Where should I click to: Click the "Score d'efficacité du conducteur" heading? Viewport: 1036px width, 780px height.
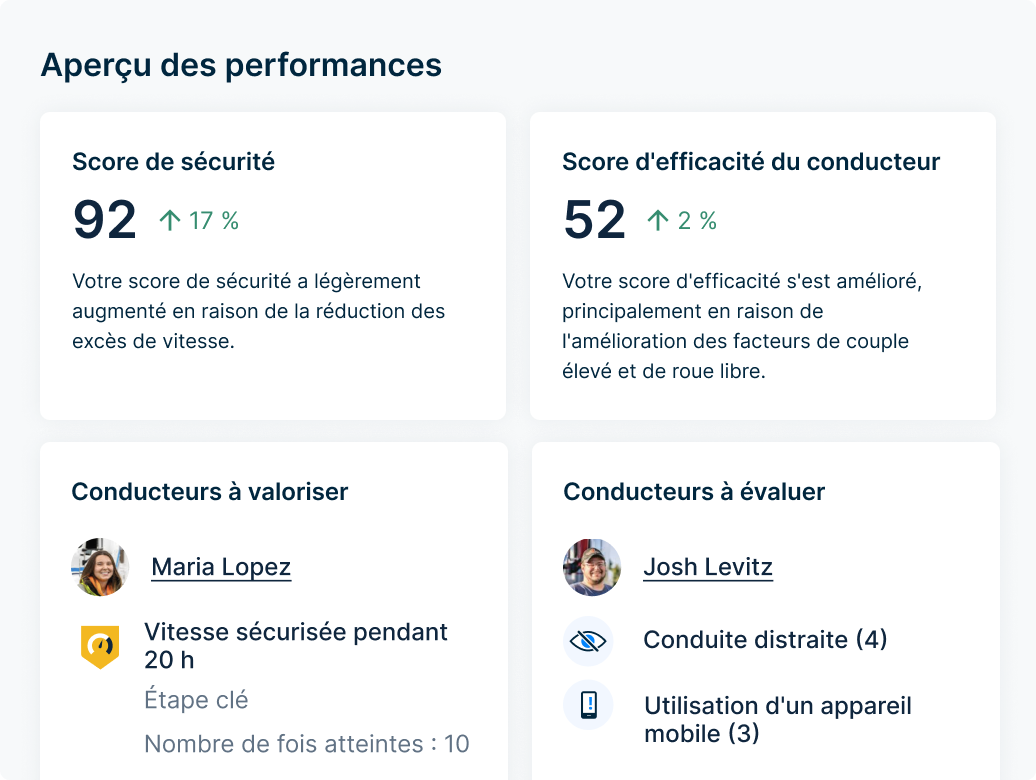[751, 161]
